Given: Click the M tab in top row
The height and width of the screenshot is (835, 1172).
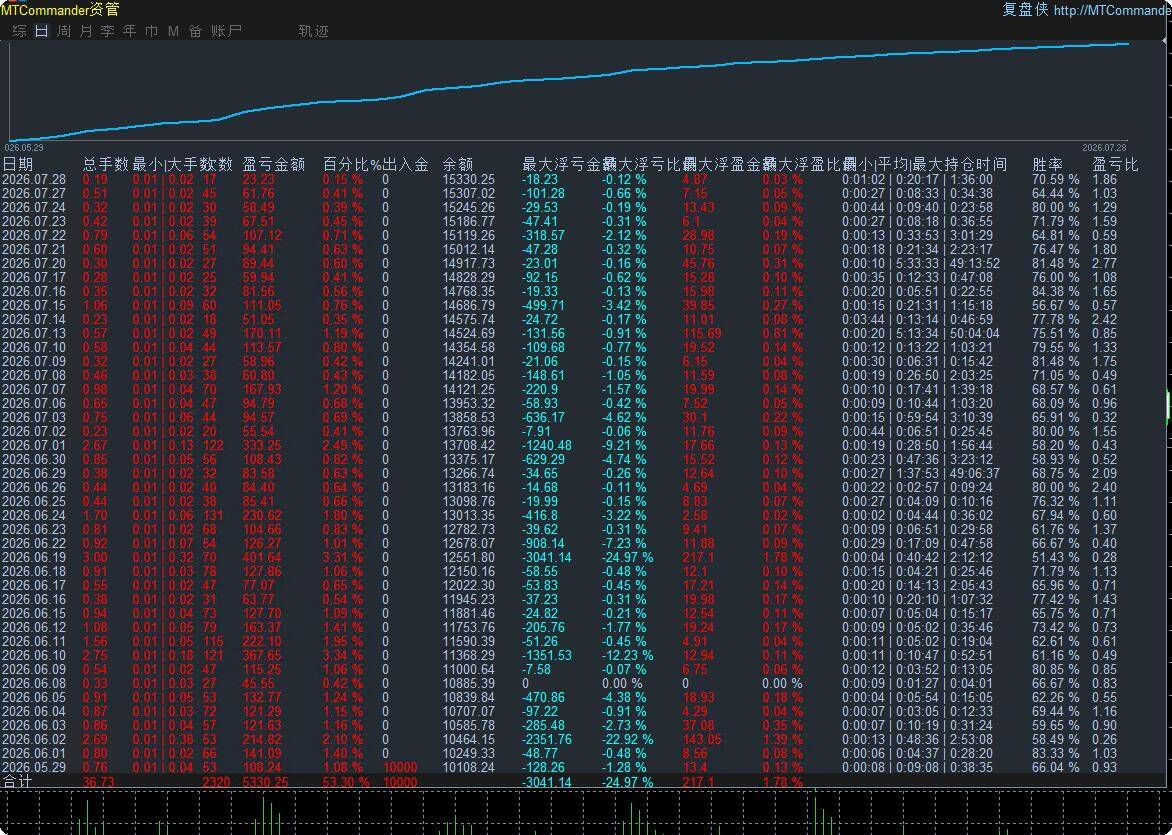Looking at the screenshot, I should pyautogui.click(x=173, y=31).
